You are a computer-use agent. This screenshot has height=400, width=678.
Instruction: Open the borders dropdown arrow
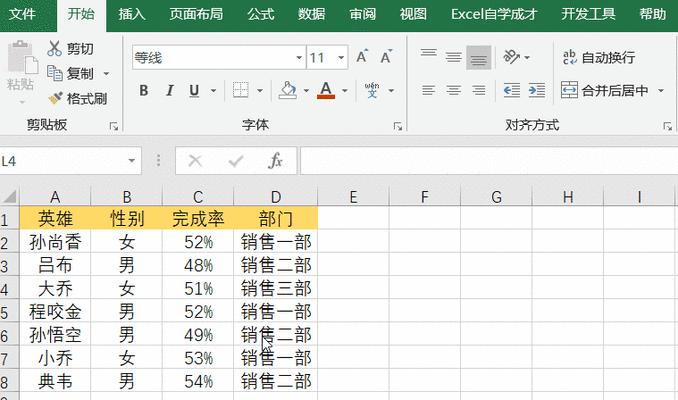tap(260, 90)
